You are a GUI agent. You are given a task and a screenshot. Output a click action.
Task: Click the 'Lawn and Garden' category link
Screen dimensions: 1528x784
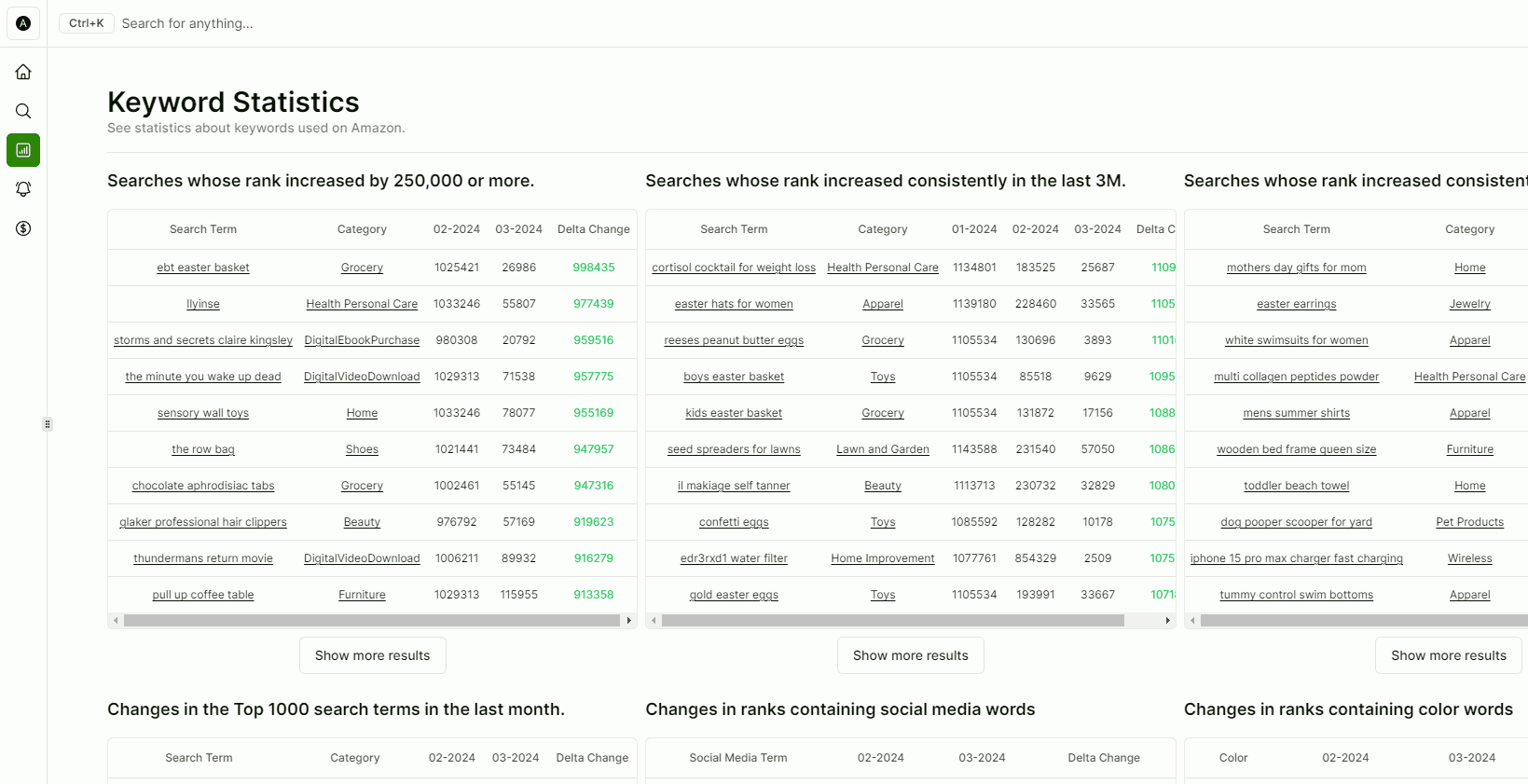click(x=883, y=449)
